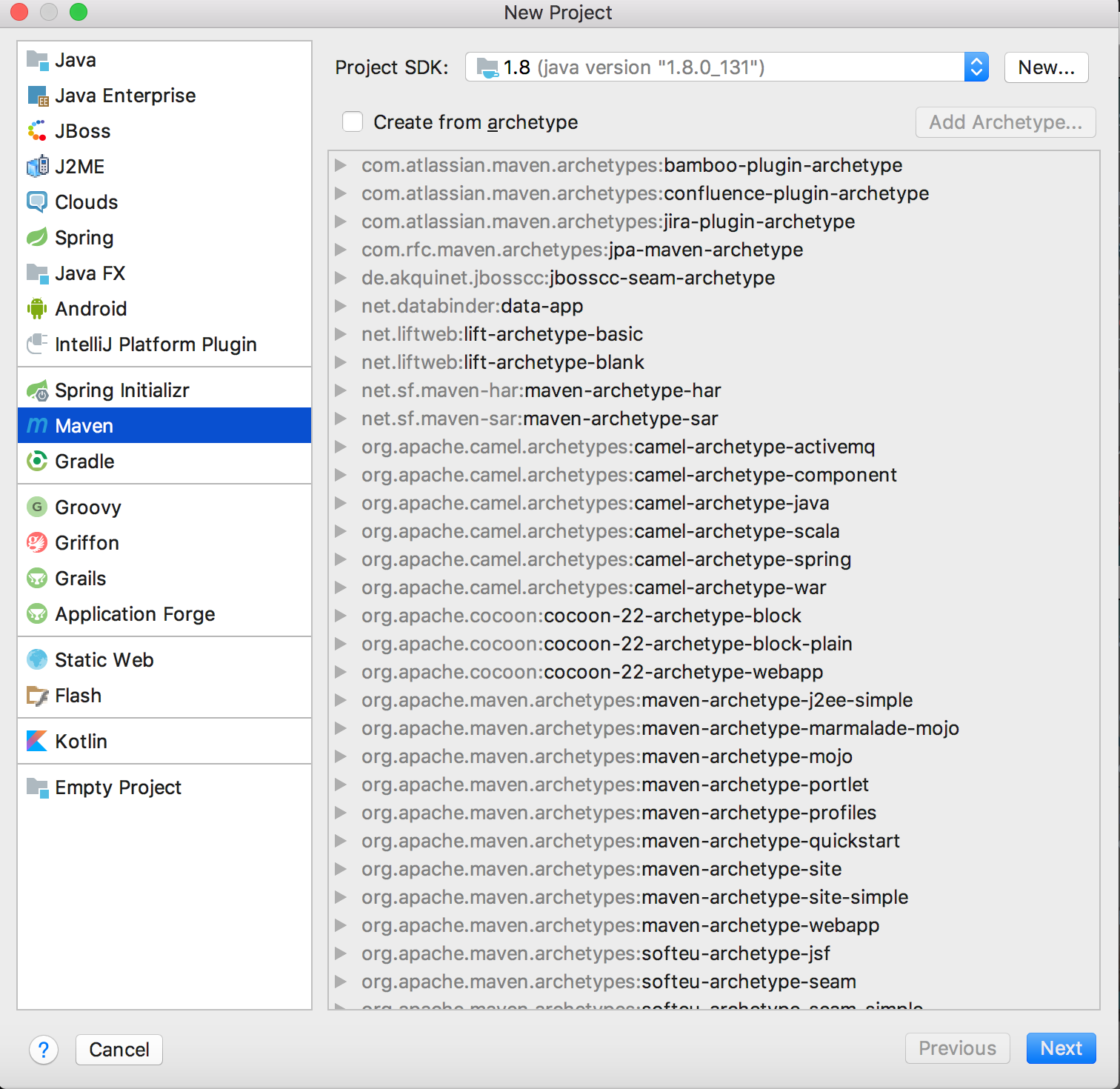
Task: Choose Empty Project from the sidebar
Action: [117, 787]
